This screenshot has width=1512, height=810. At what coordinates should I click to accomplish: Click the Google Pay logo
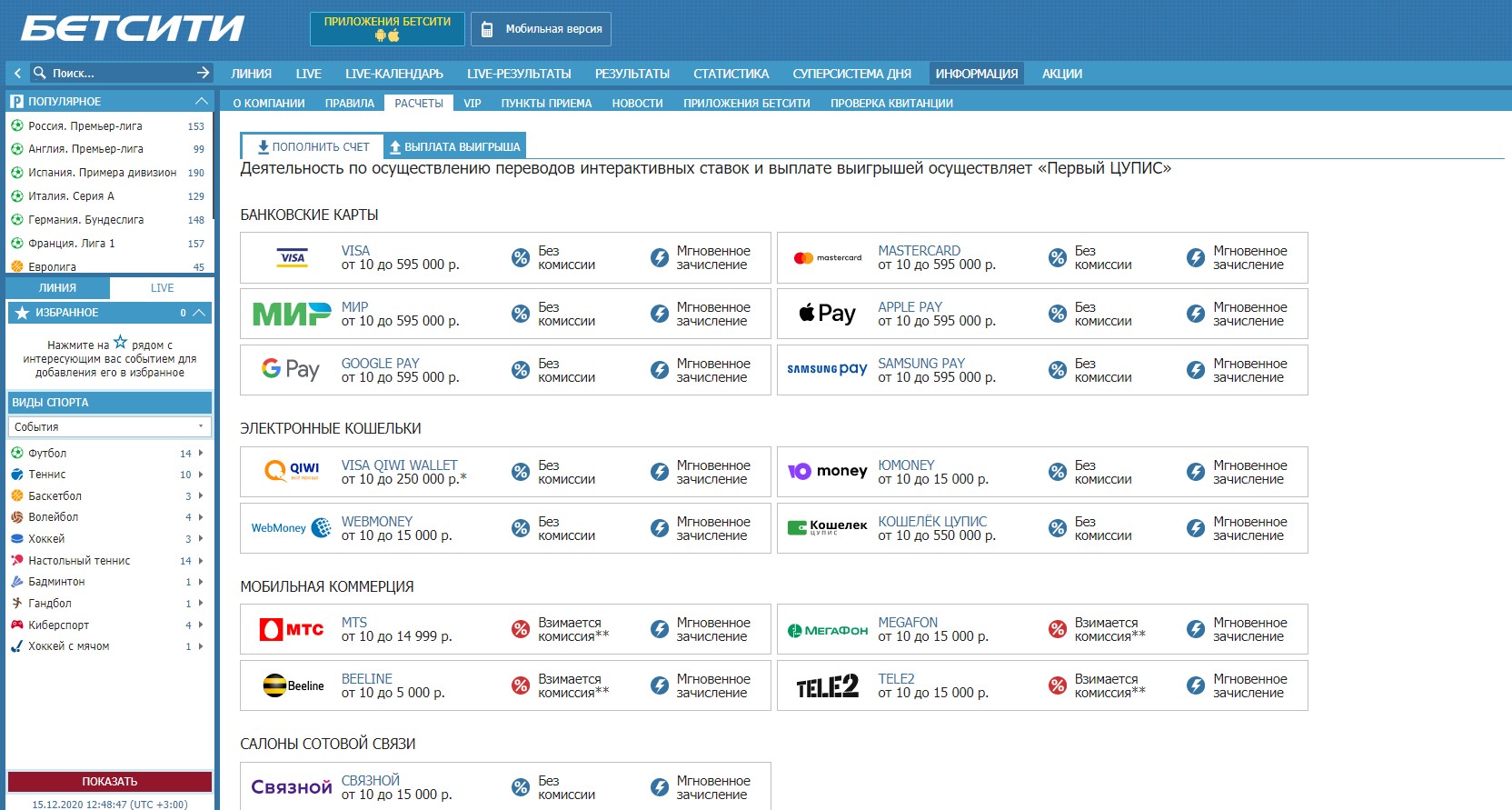tap(291, 369)
